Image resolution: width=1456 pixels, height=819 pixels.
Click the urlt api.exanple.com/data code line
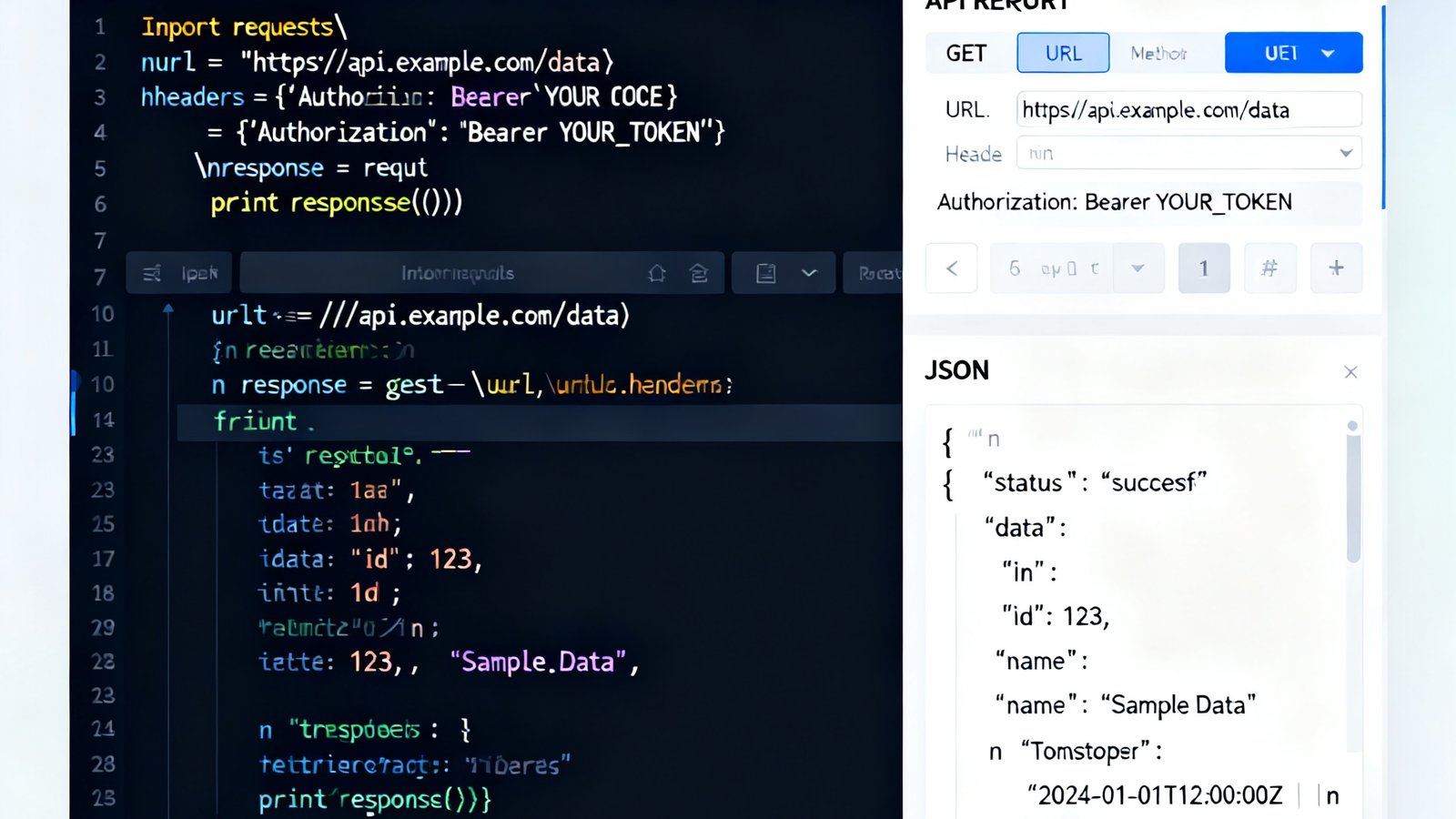[420, 315]
